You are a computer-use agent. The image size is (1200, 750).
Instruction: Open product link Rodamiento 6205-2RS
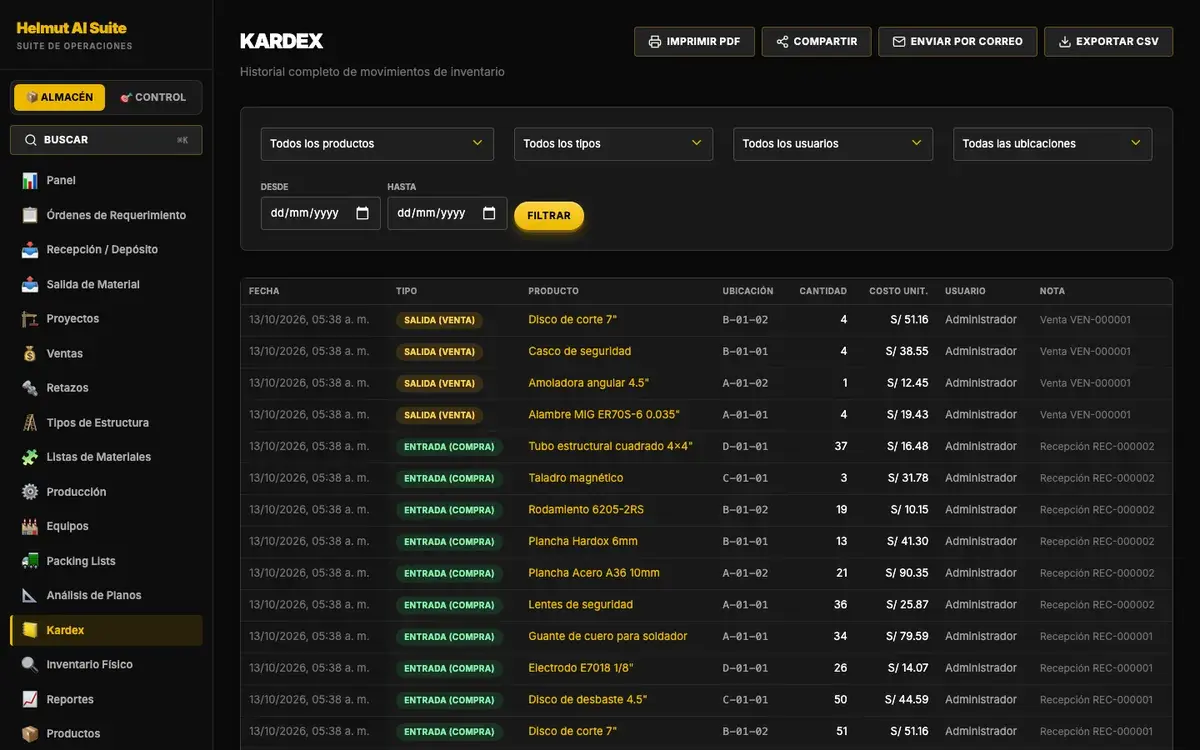coord(586,510)
